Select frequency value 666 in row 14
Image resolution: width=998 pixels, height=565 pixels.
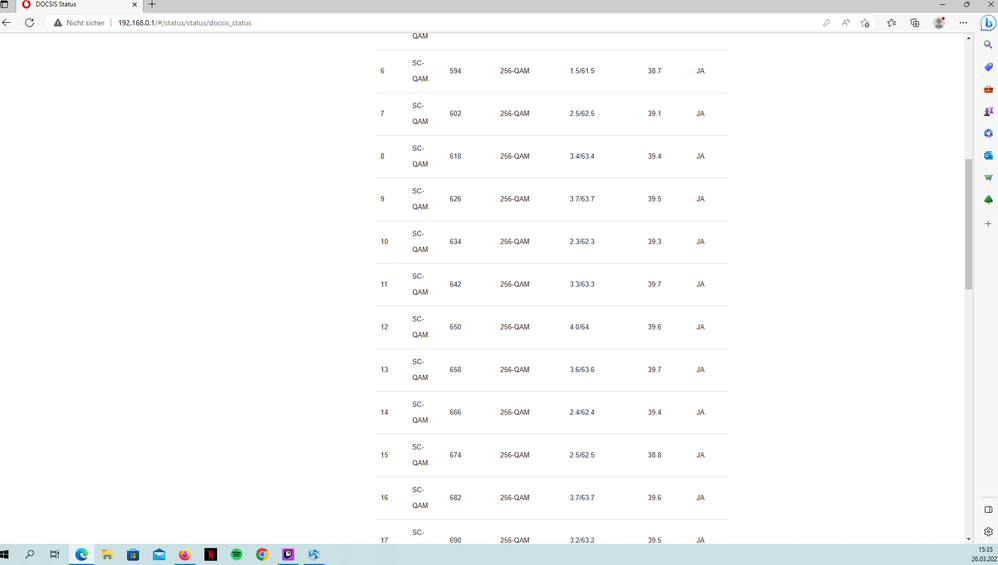tap(455, 412)
